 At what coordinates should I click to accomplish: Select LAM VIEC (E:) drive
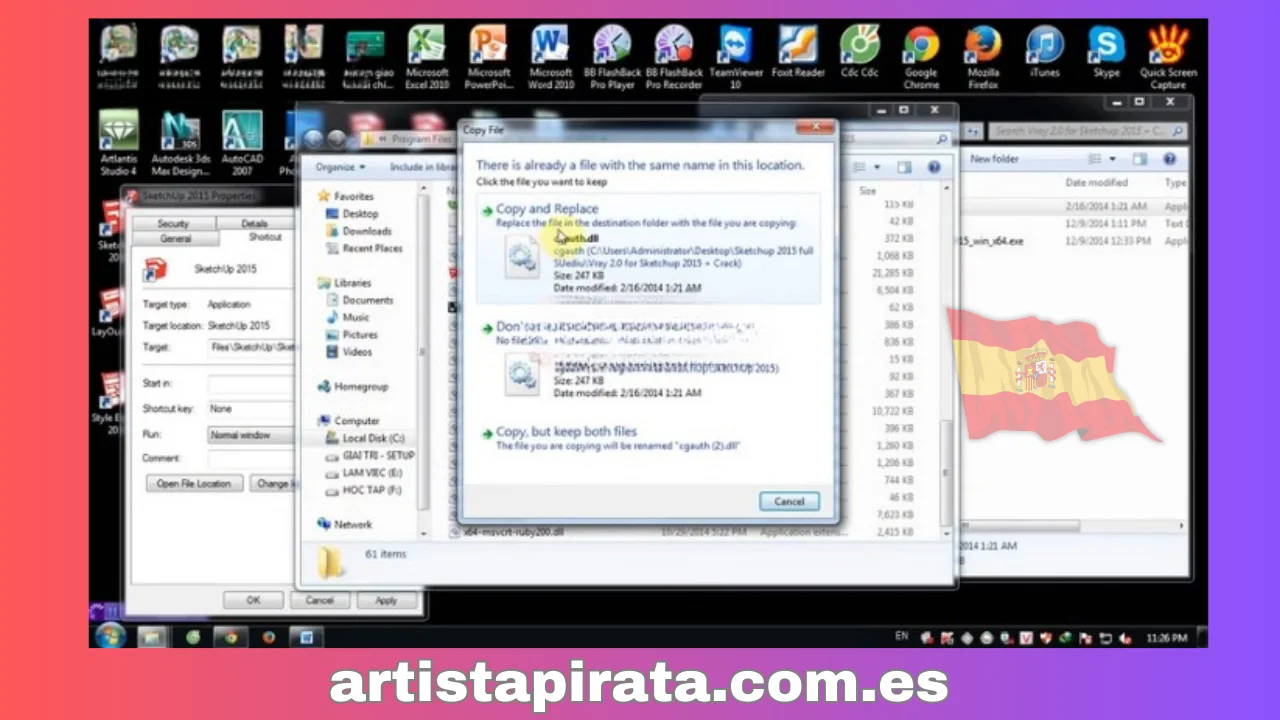pos(372,473)
